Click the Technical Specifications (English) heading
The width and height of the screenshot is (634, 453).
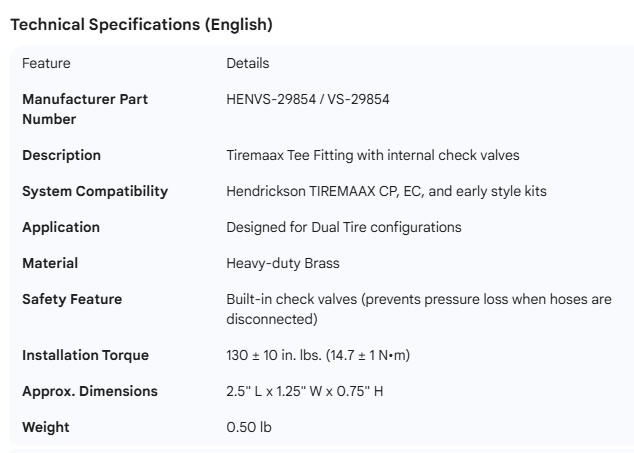141,25
